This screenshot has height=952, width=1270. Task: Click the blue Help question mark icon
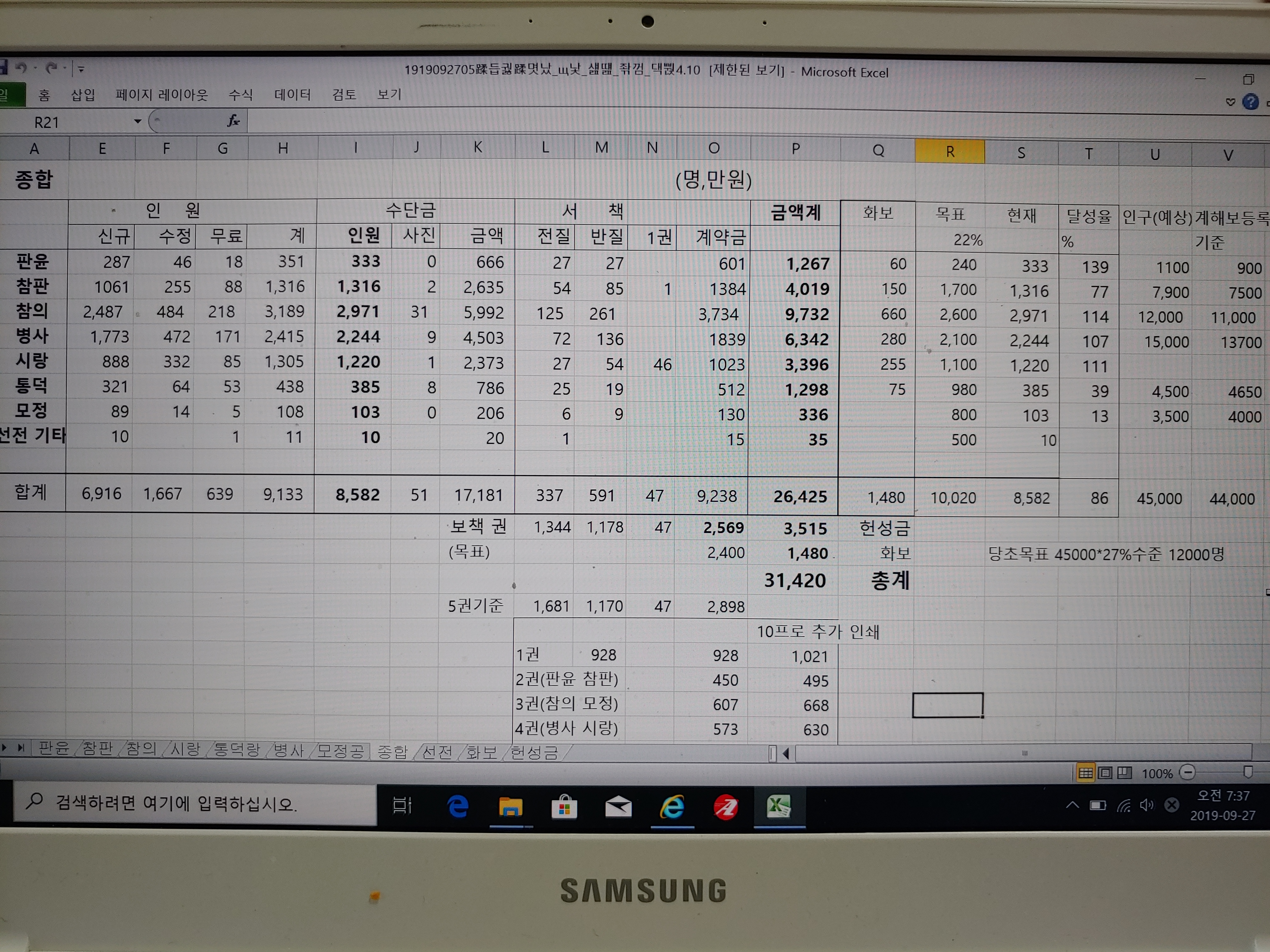coord(1250,102)
